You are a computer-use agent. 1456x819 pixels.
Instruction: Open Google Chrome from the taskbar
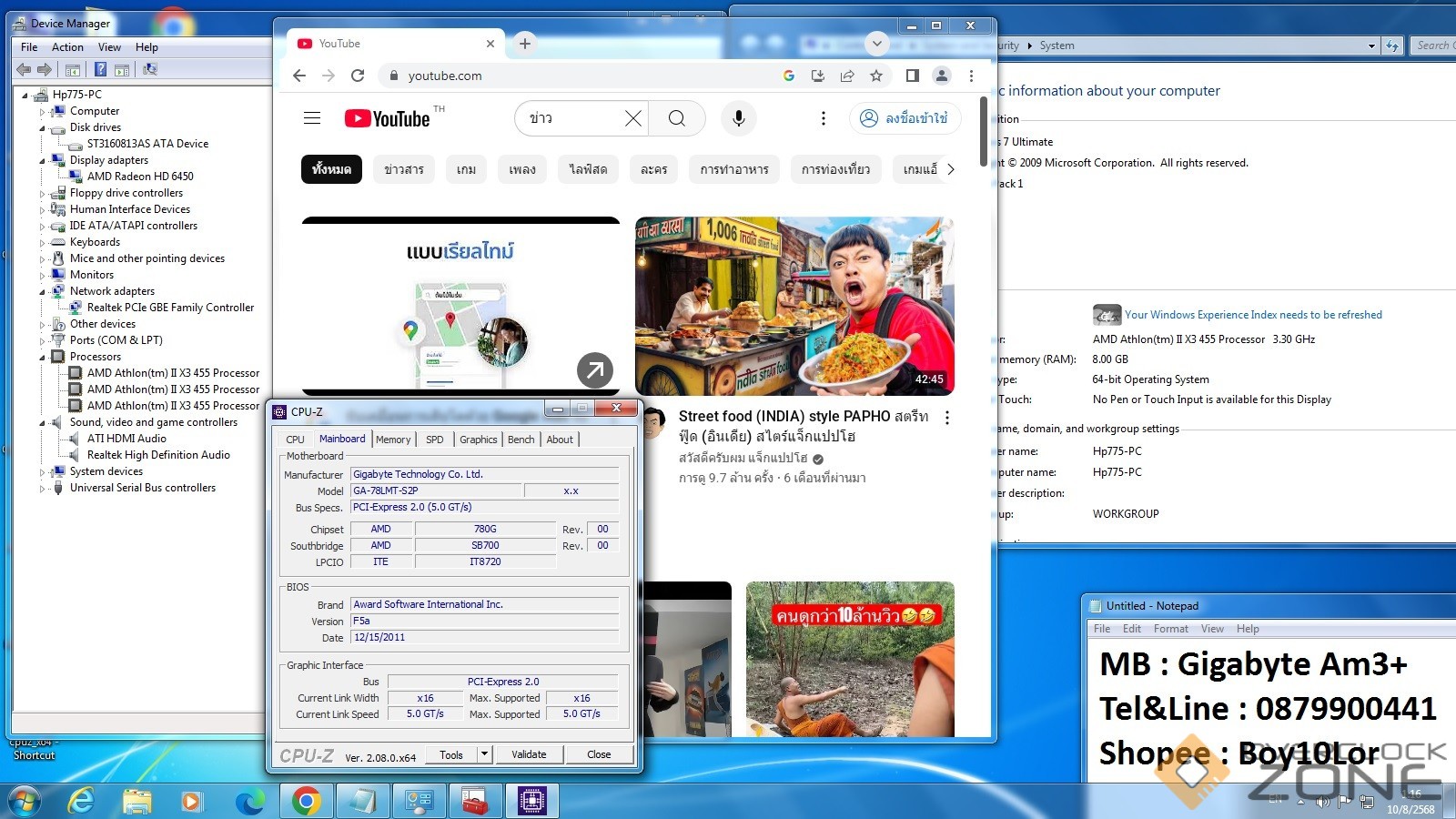pyautogui.click(x=307, y=801)
